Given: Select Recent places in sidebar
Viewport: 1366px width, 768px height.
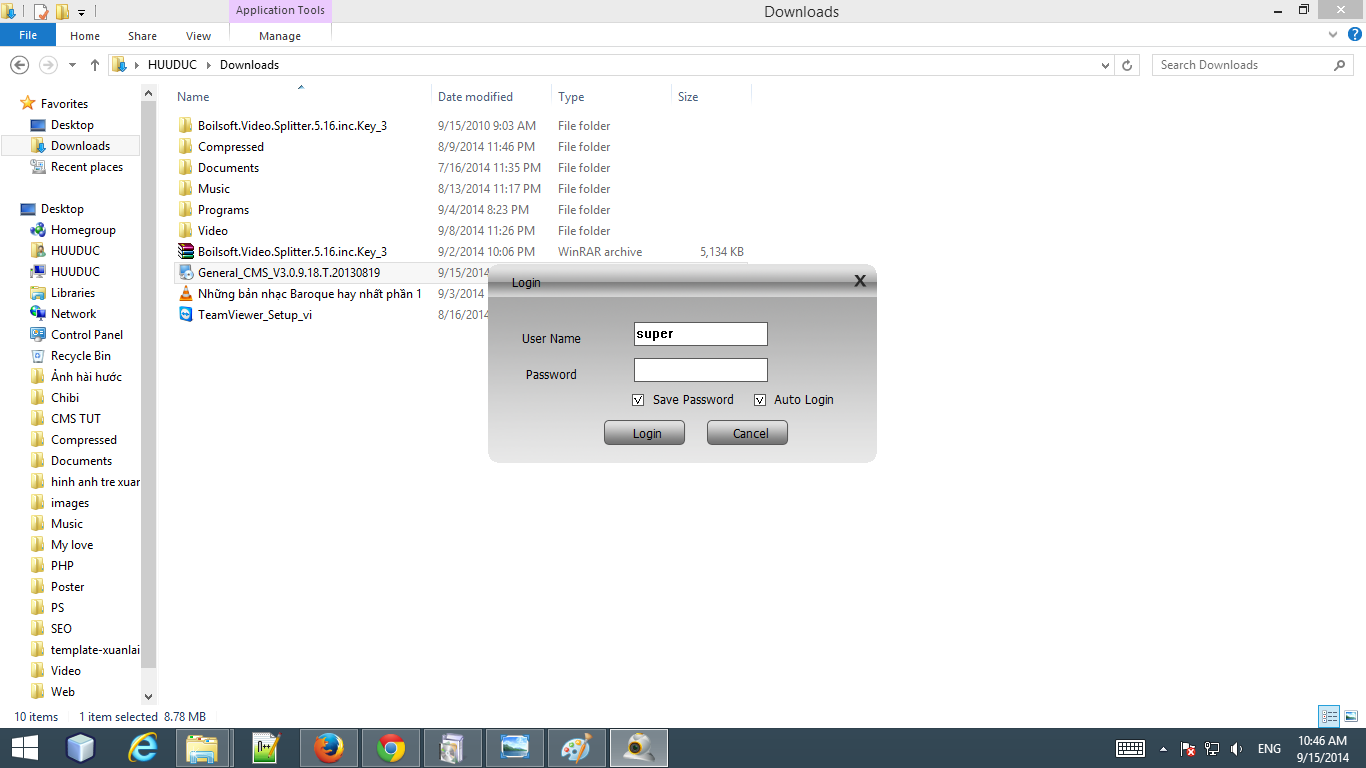Looking at the screenshot, I should point(76,167).
